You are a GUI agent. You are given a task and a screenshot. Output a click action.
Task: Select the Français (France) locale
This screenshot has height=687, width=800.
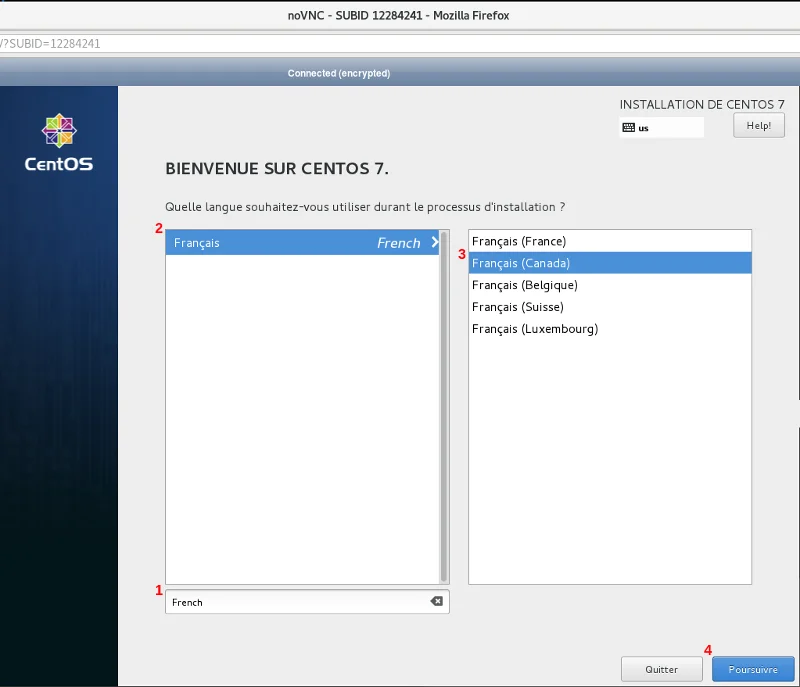click(560, 241)
